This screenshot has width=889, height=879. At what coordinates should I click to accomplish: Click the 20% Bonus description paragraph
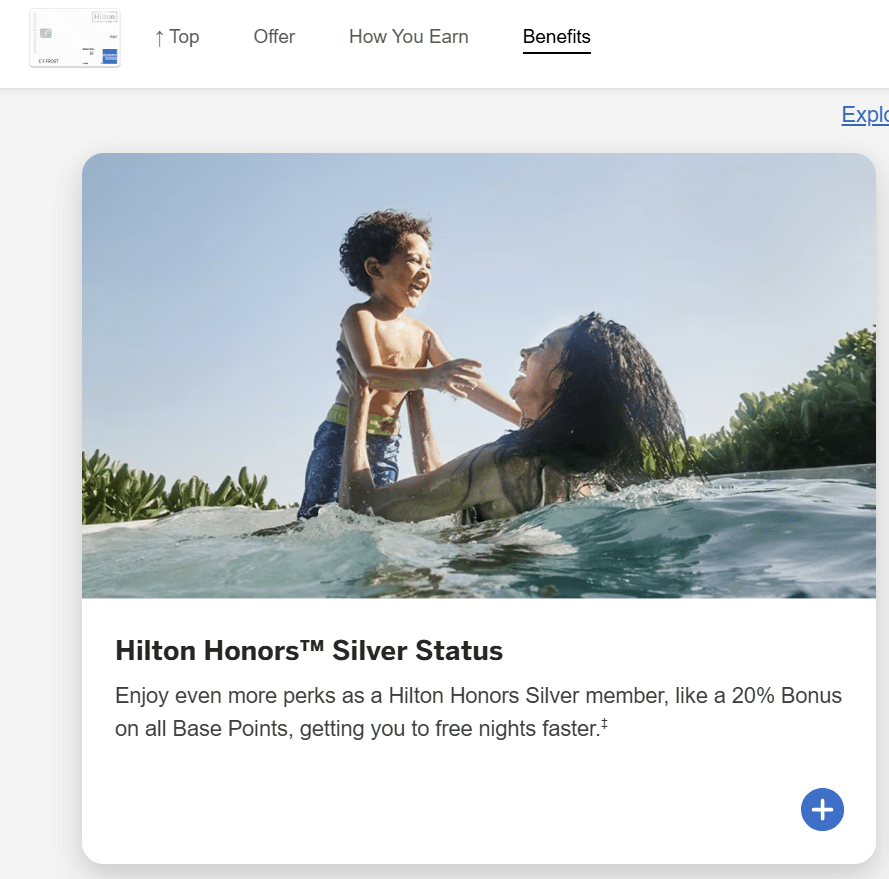click(x=478, y=712)
